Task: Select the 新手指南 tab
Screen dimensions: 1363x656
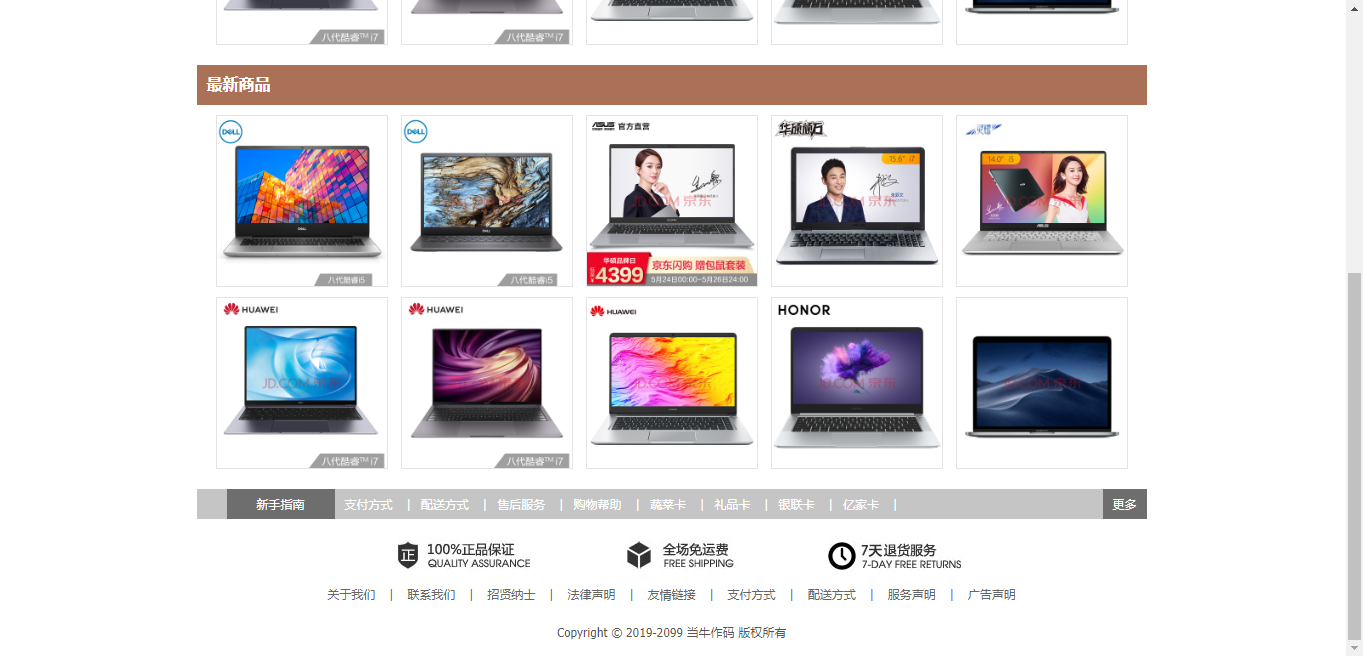Action: (x=281, y=504)
